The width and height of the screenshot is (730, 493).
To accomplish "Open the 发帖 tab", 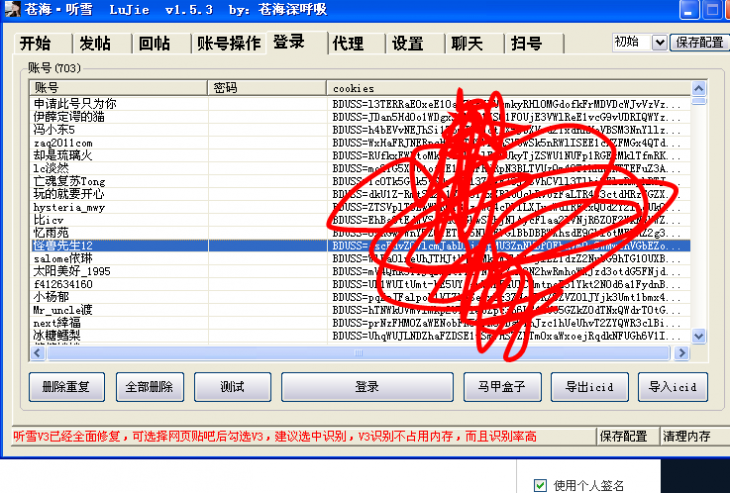I will [x=95, y=44].
